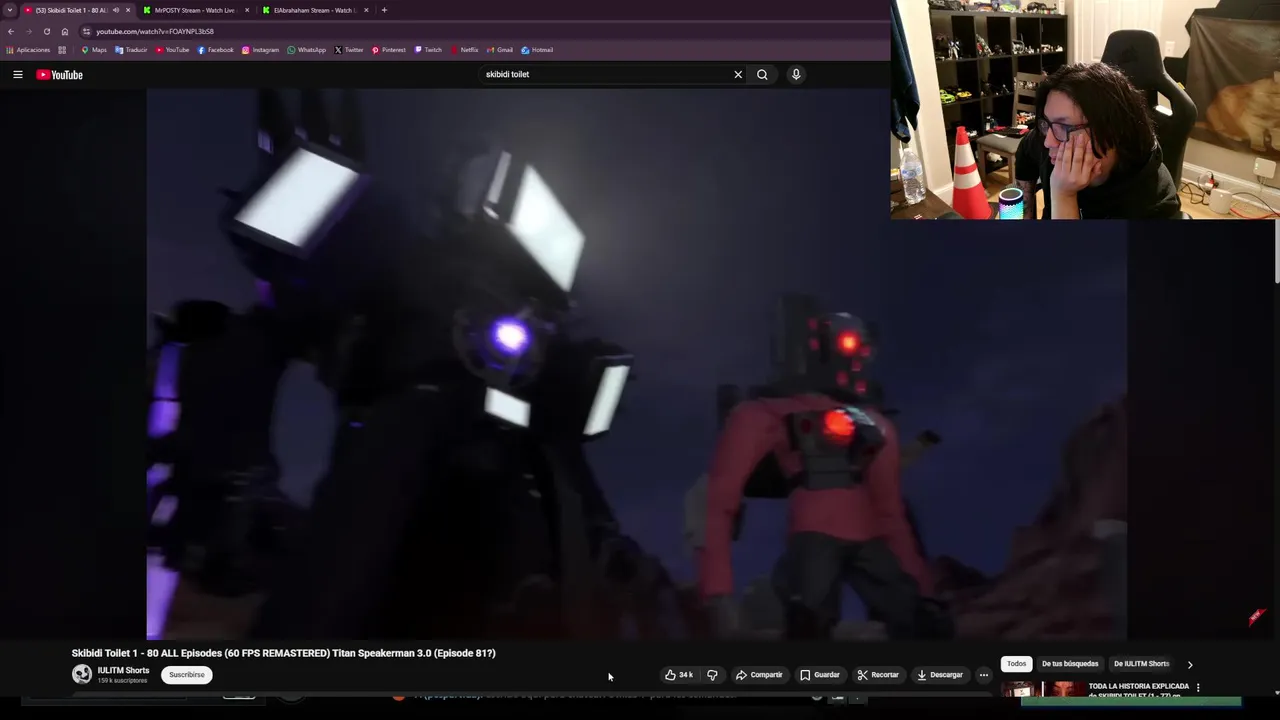1280x720 pixels.
Task: Run search with the magnifier icon
Action: coord(762,75)
